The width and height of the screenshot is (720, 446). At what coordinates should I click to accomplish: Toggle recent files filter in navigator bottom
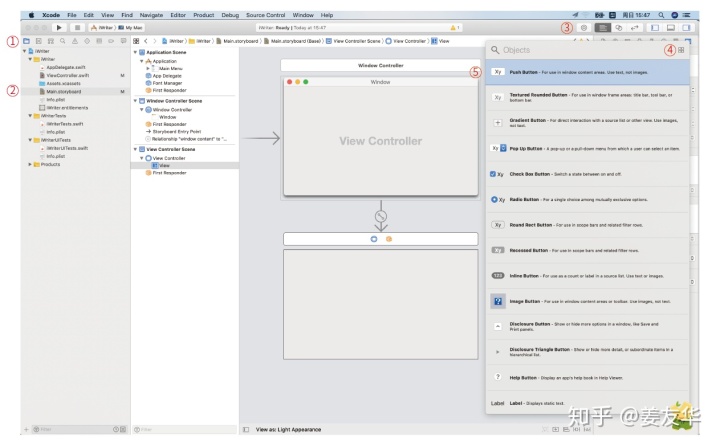coord(116,429)
